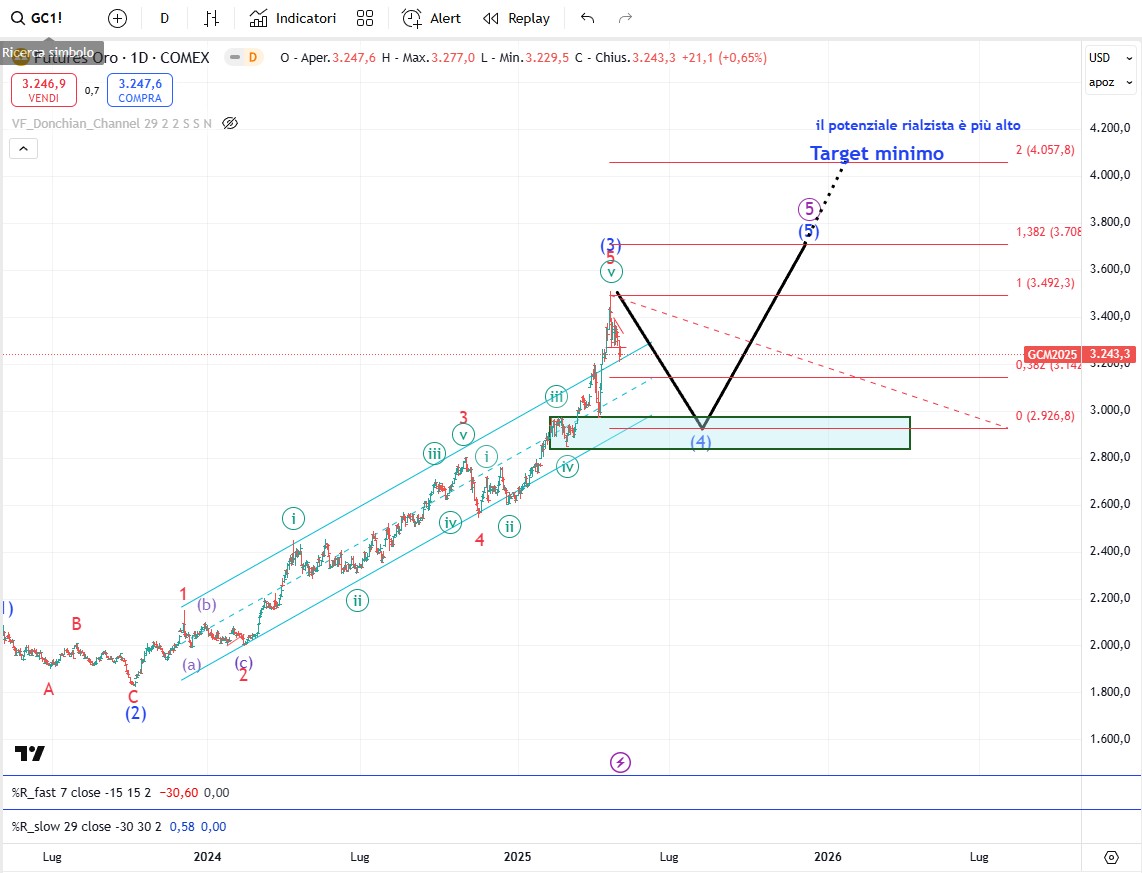Click the 1.600,0 price axis label

(x=1110, y=738)
